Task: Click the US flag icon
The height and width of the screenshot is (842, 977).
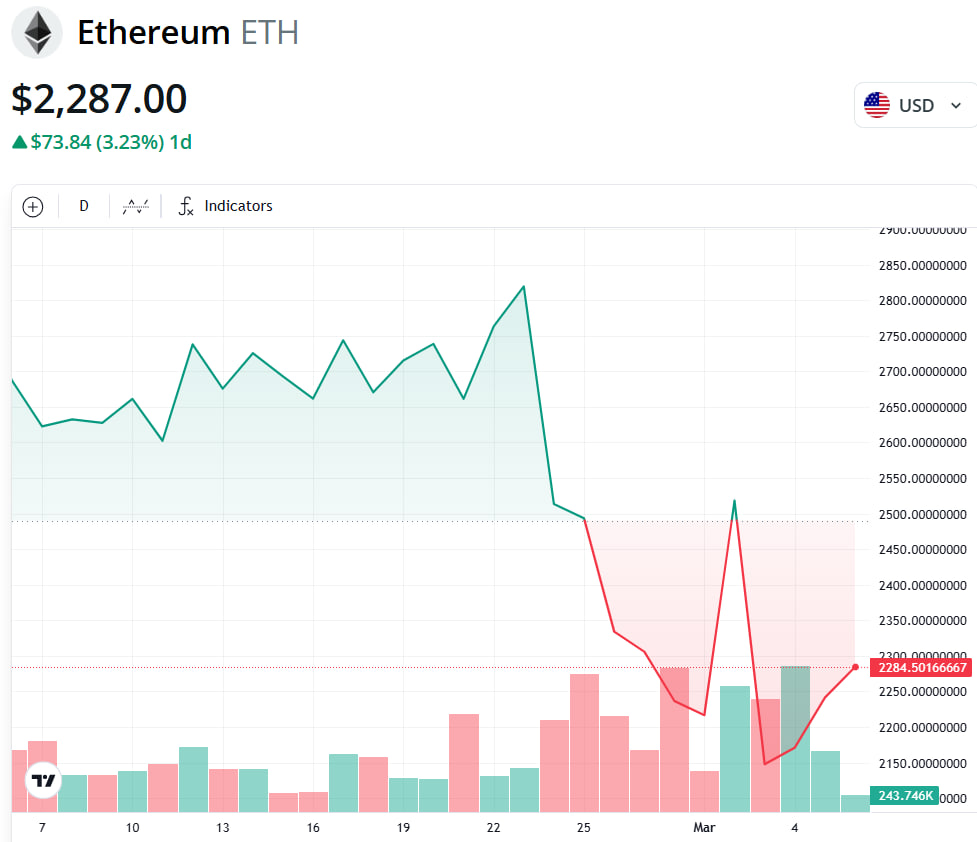Action: 877,104
